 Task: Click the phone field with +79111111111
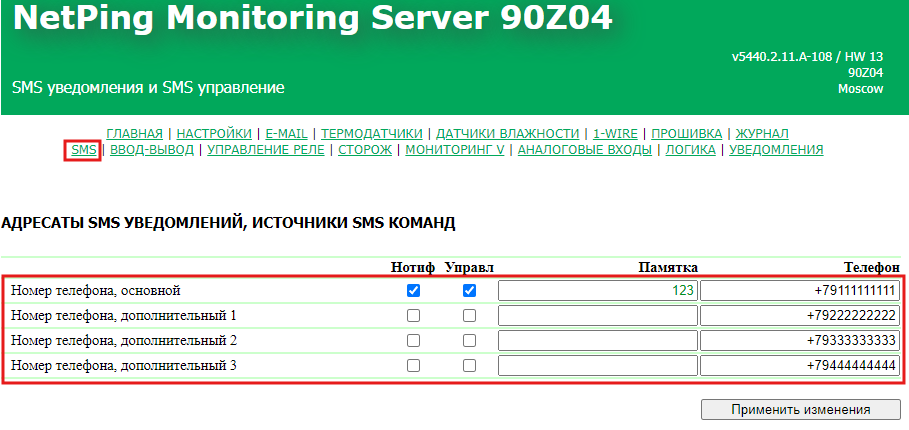pos(799,291)
